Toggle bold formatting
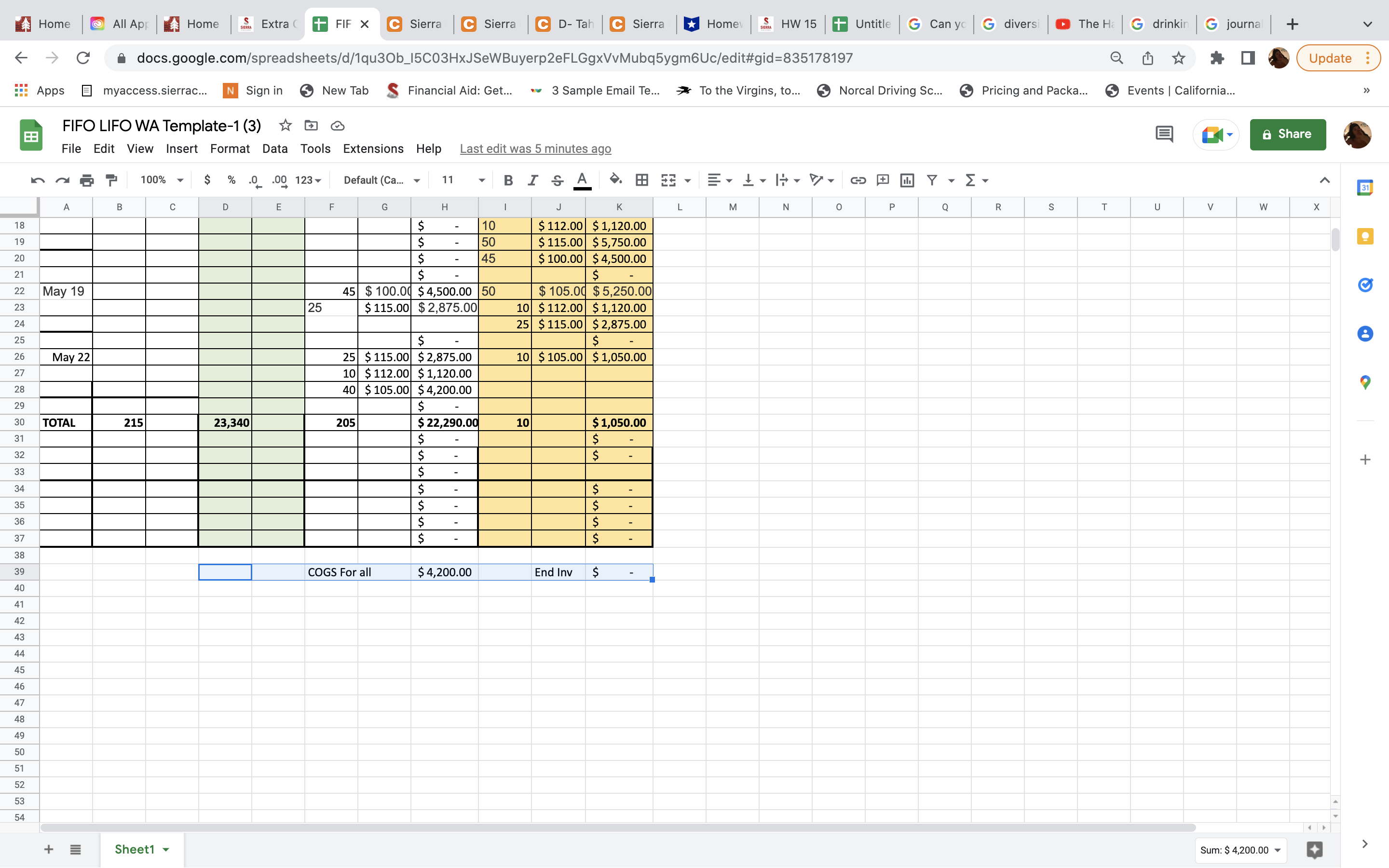Image resolution: width=1389 pixels, height=868 pixels. (508, 180)
